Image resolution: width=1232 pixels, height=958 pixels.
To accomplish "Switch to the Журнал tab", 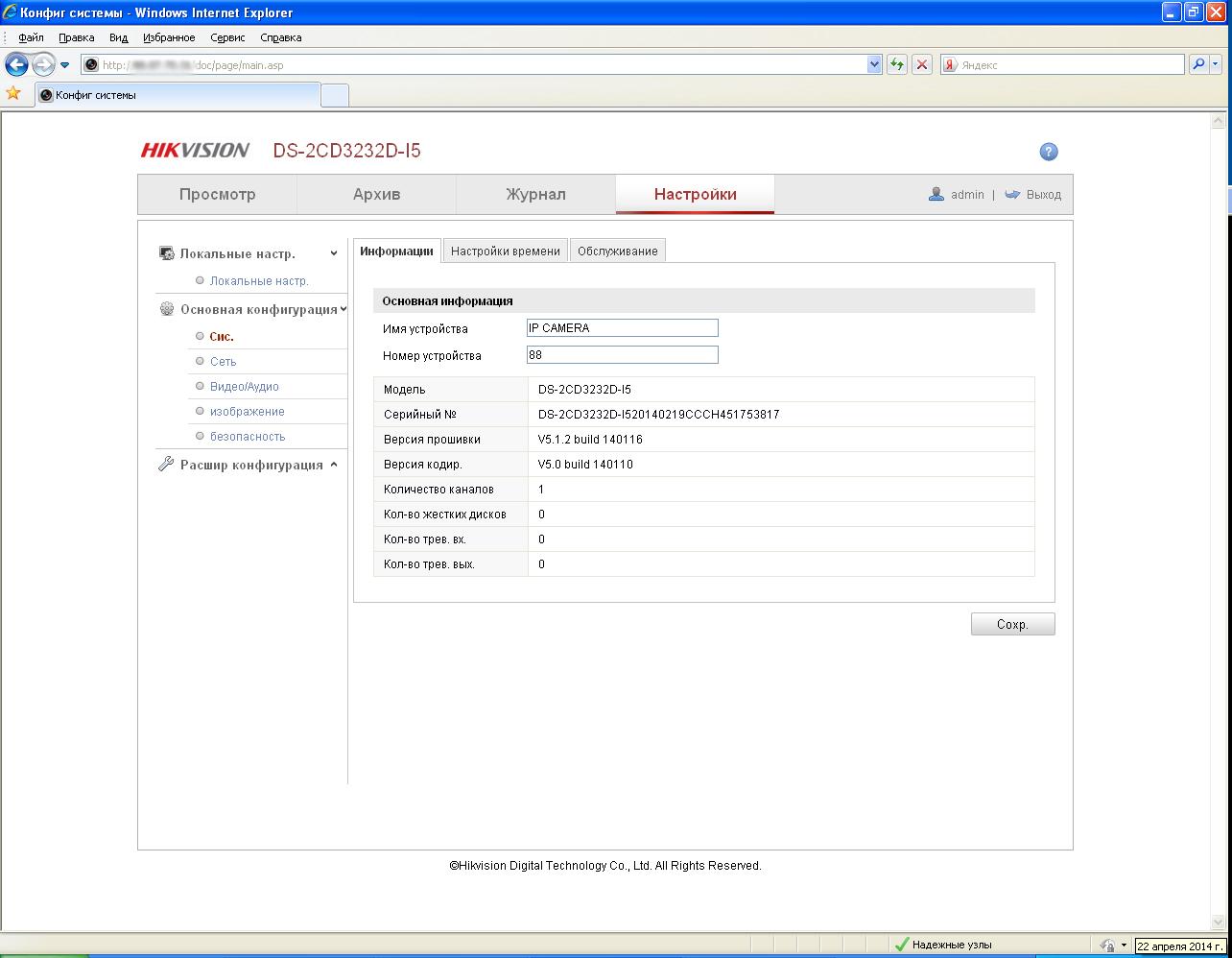I will point(535,194).
